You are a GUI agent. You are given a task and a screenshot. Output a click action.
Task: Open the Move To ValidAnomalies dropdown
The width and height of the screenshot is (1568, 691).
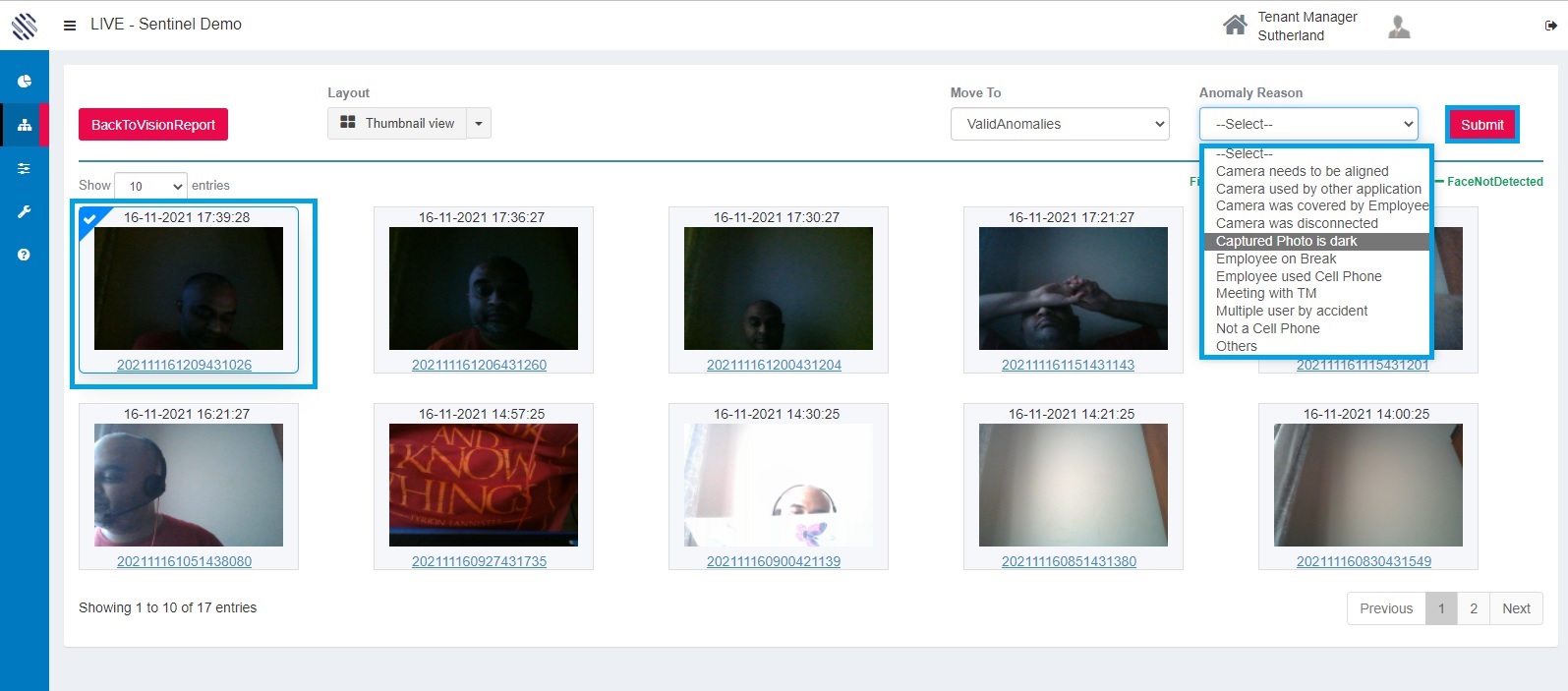[x=1060, y=124]
